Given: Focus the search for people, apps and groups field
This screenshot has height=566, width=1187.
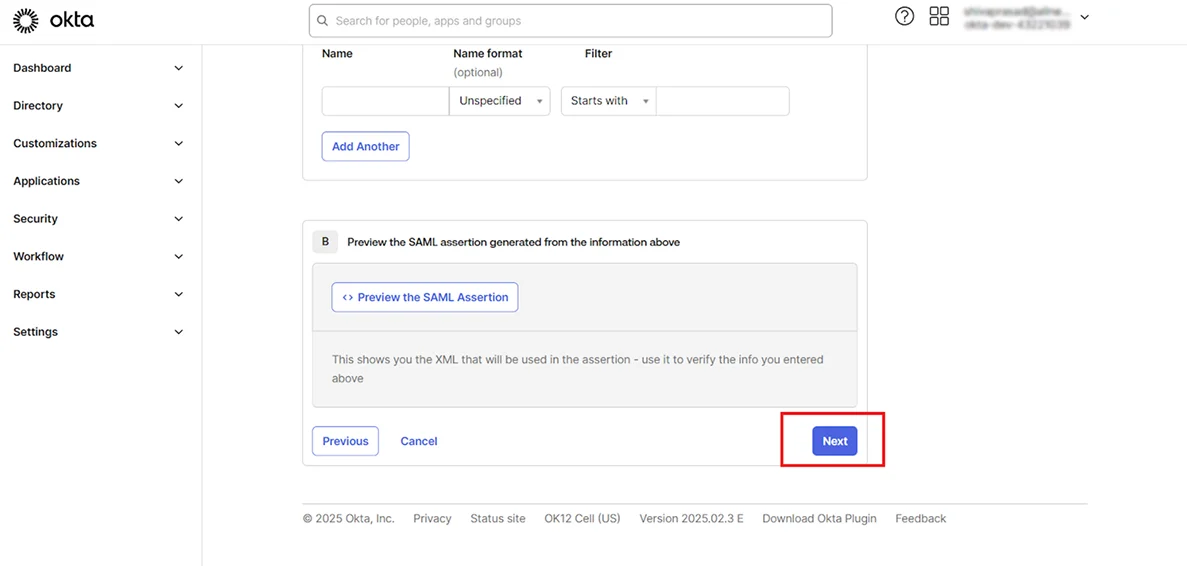Looking at the screenshot, I should point(570,21).
